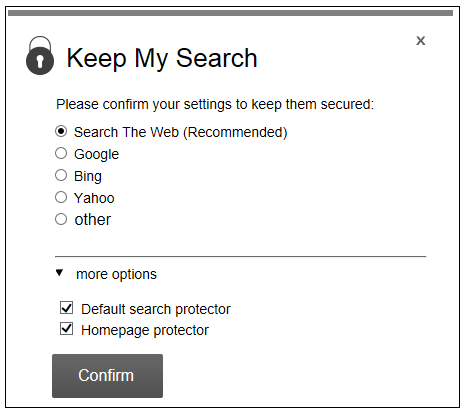Click the 'Homepage protector' label text
465x414 pixels.
tap(145, 330)
